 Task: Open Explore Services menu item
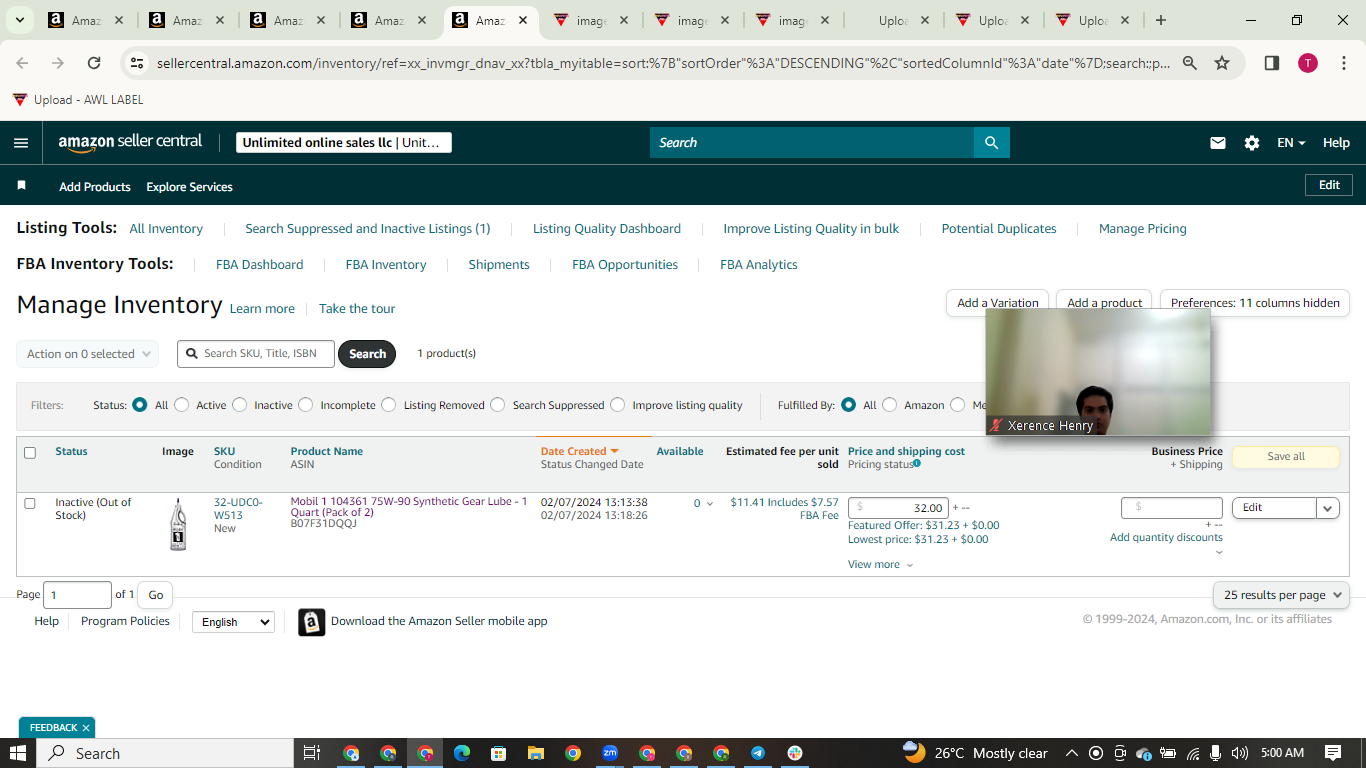point(189,187)
